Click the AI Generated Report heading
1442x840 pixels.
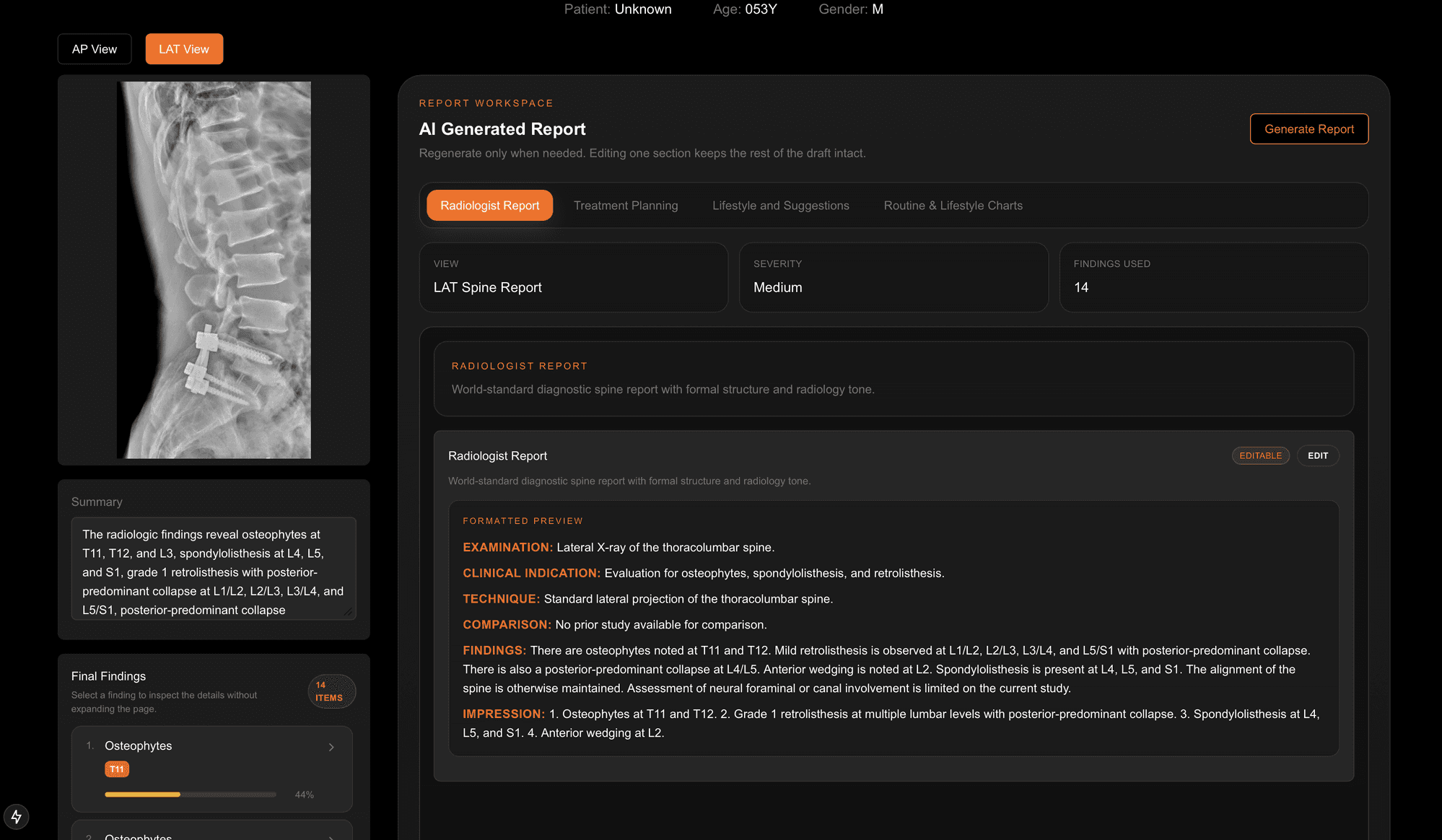[502, 129]
